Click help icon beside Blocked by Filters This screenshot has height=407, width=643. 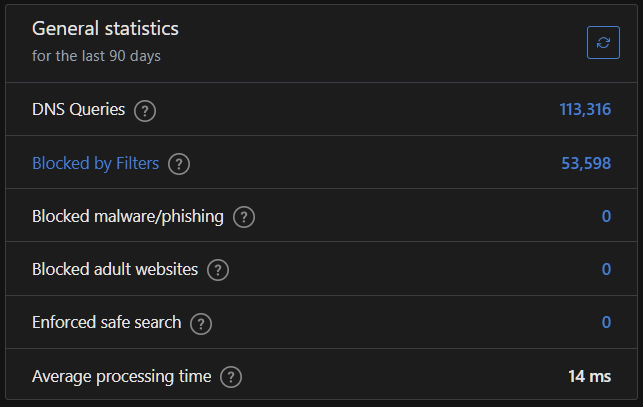179,164
